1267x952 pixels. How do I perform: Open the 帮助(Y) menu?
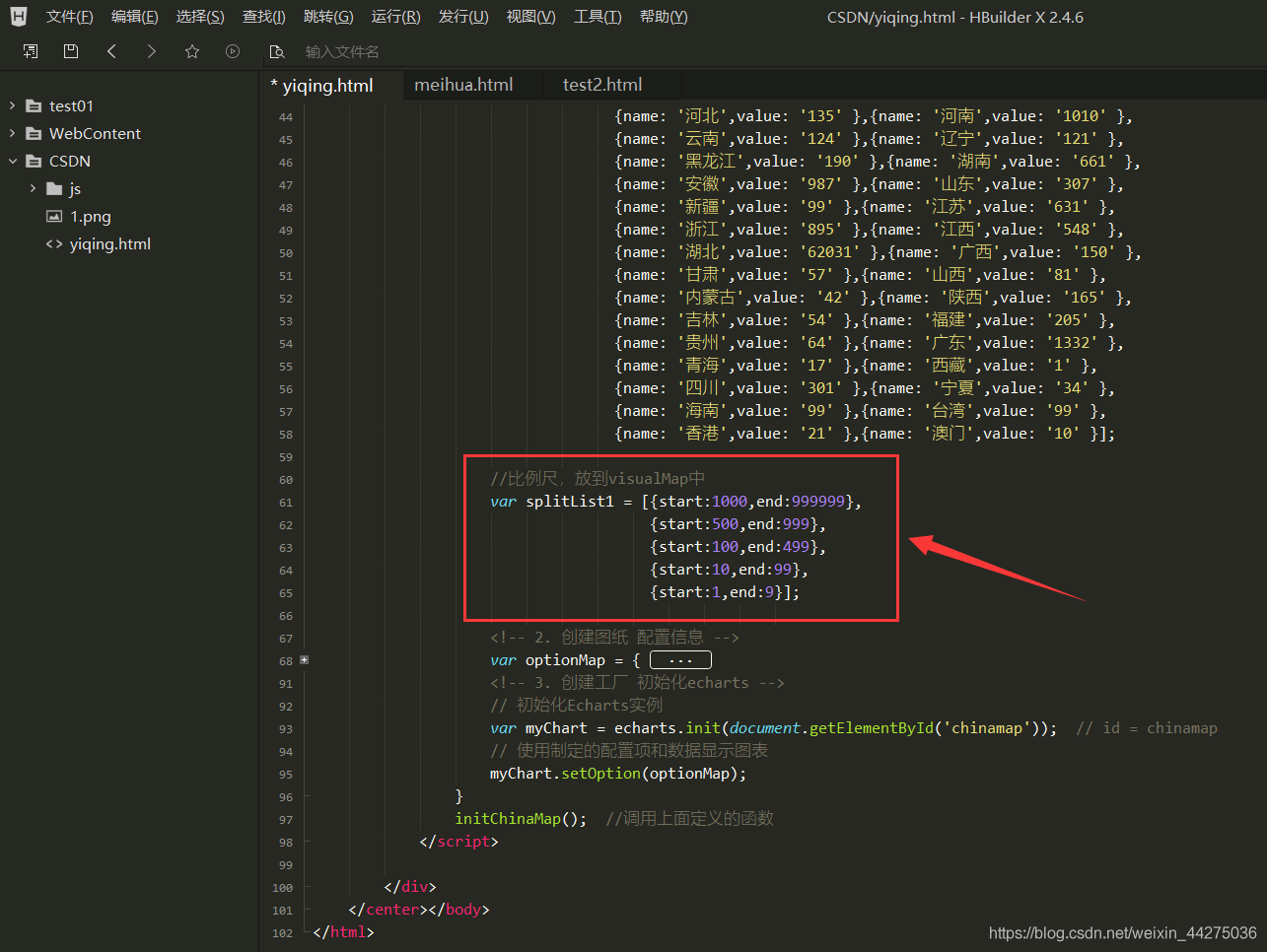pos(664,17)
